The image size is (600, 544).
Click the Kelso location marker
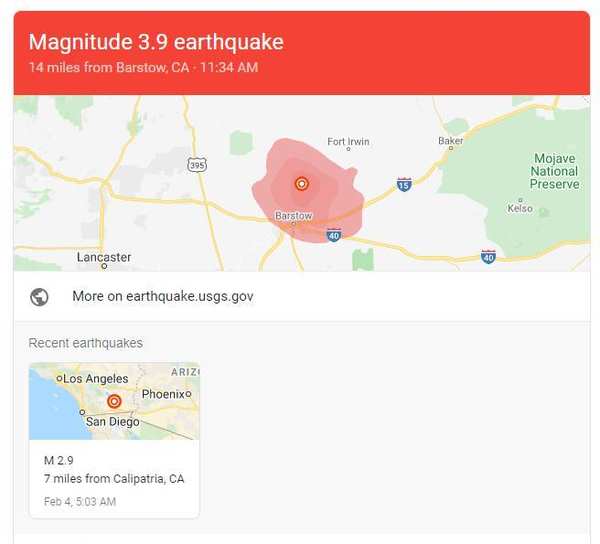[x=520, y=200]
